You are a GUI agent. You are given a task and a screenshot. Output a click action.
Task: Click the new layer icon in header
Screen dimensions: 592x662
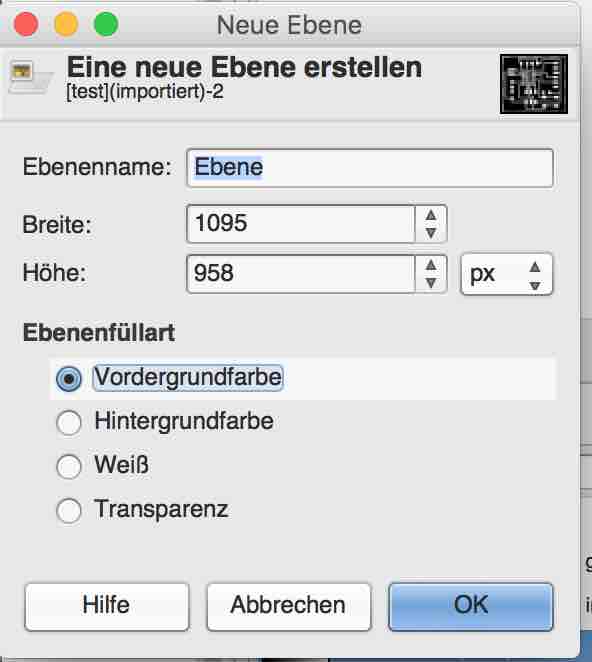click(x=30, y=77)
